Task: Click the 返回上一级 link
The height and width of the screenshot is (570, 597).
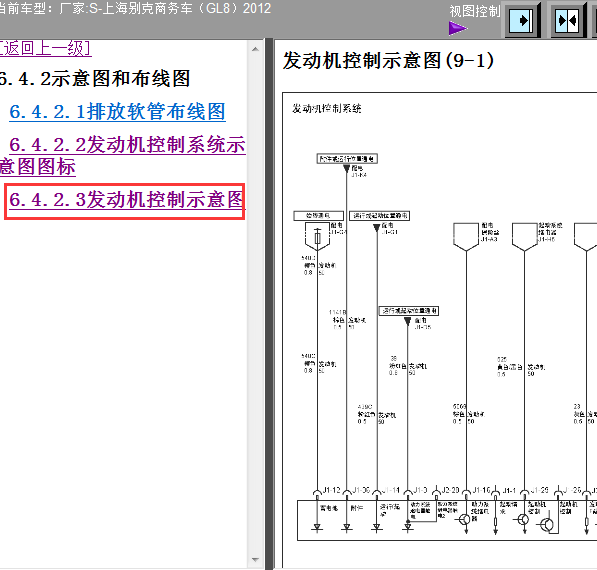Action: coord(46,49)
